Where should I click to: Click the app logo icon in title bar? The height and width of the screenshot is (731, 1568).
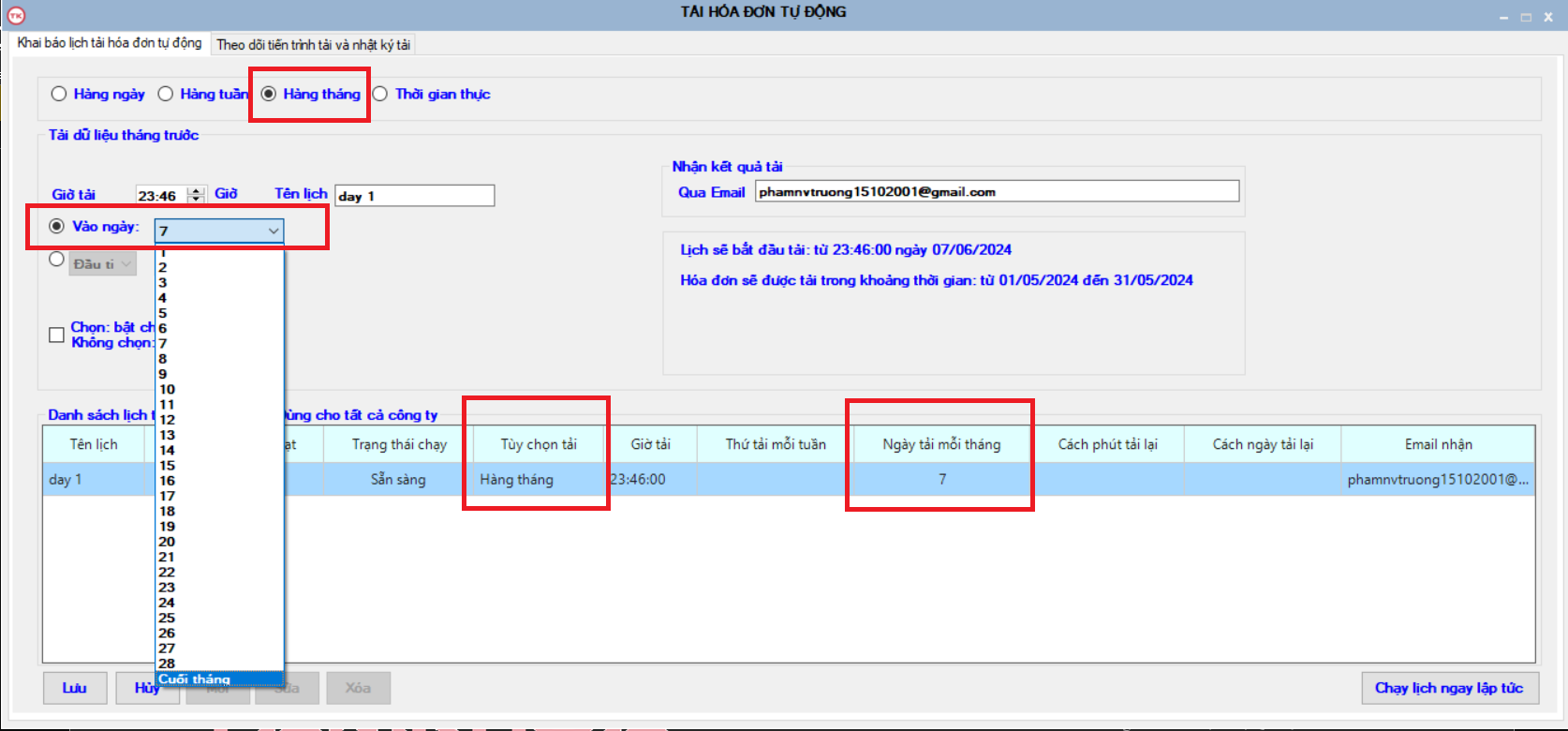(x=16, y=15)
